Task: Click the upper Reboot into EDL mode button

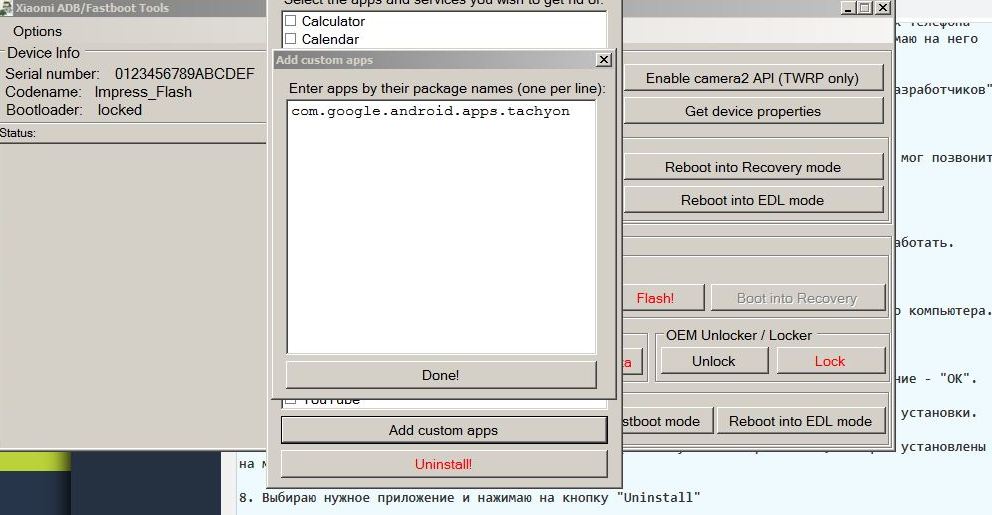Action: (752, 200)
